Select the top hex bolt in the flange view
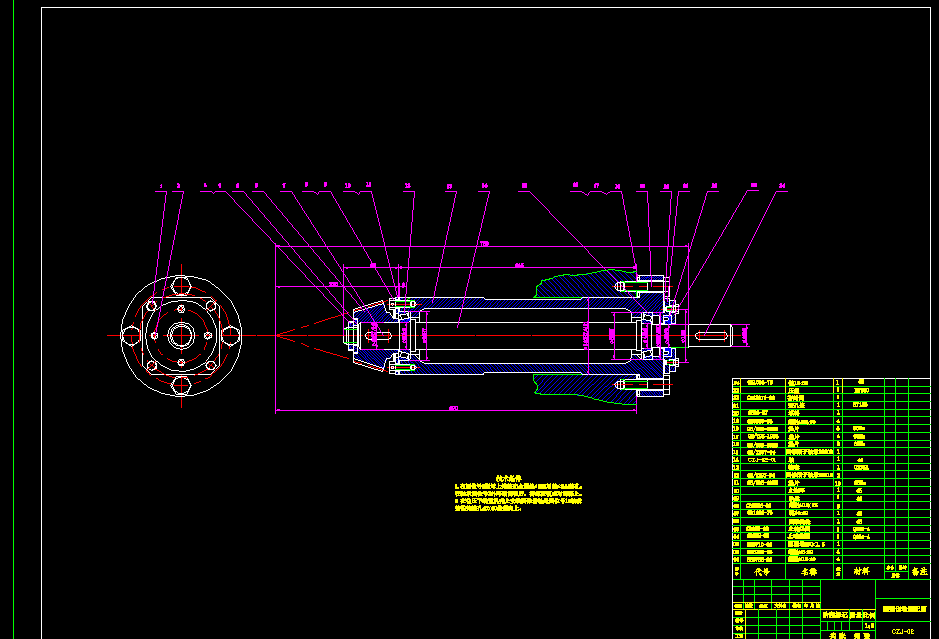This screenshot has height=639, width=939. 181,285
